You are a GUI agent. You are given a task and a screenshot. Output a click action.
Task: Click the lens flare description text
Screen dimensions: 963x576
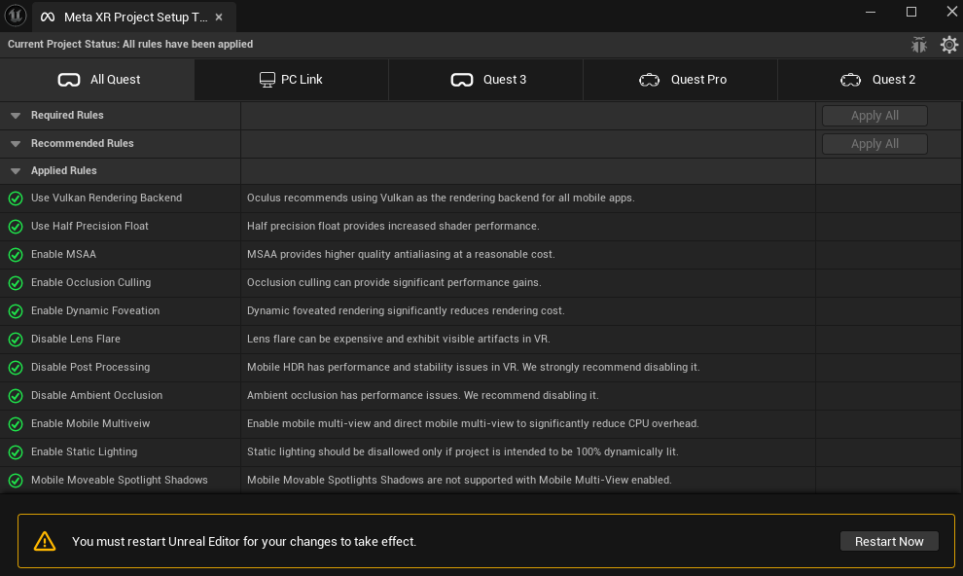pos(399,339)
